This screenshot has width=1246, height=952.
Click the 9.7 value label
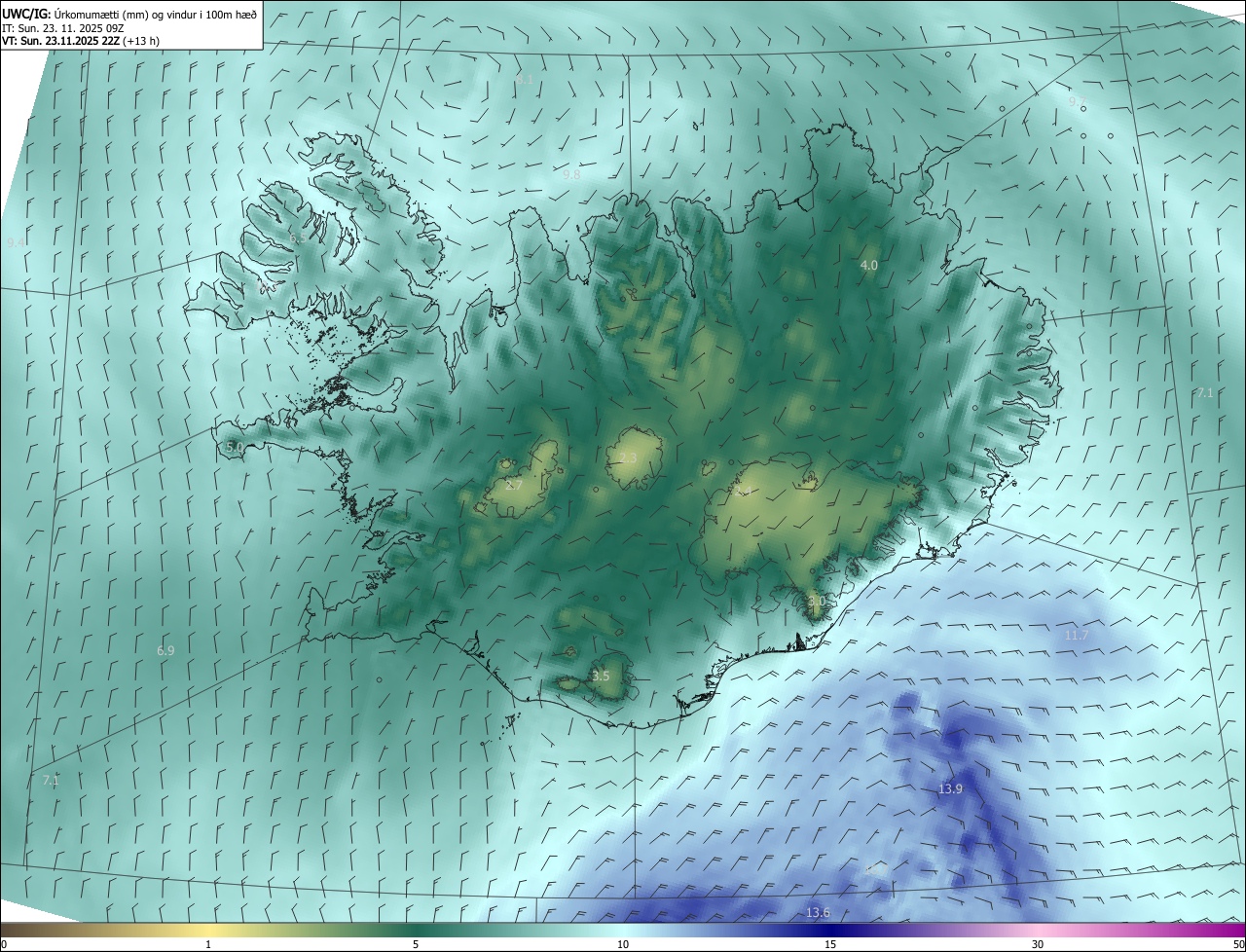[1077, 101]
